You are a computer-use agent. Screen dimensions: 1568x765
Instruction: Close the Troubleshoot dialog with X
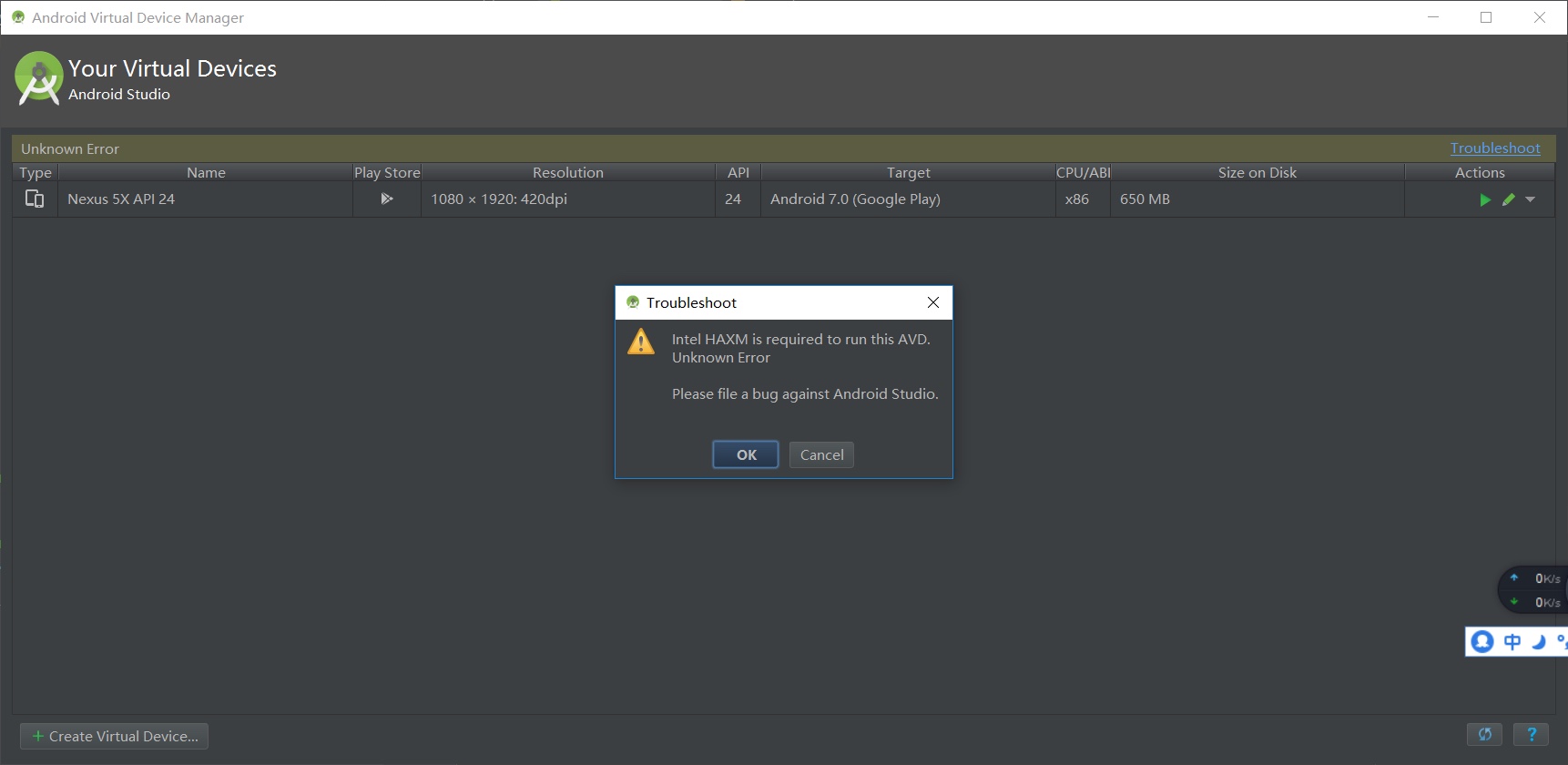coord(933,302)
